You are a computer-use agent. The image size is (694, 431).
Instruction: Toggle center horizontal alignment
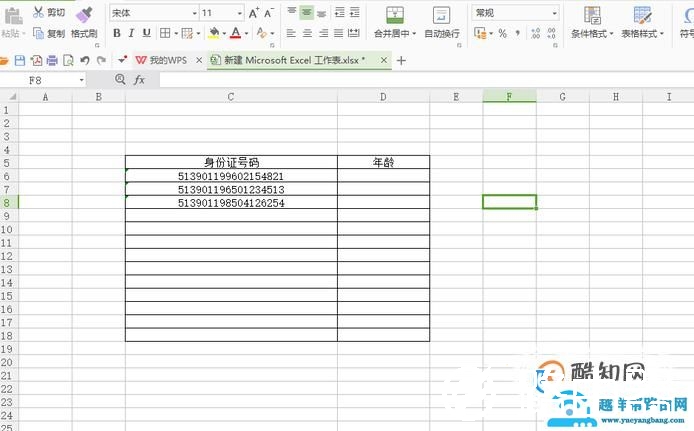[307, 33]
